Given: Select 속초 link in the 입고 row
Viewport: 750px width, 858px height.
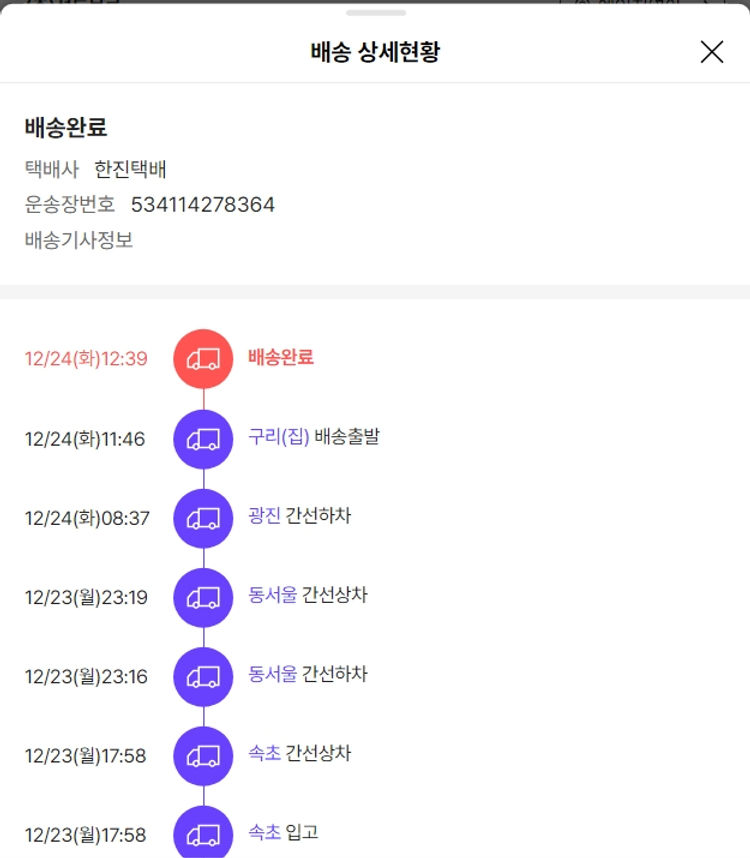Looking at the screenshot, I should point(264,832).
